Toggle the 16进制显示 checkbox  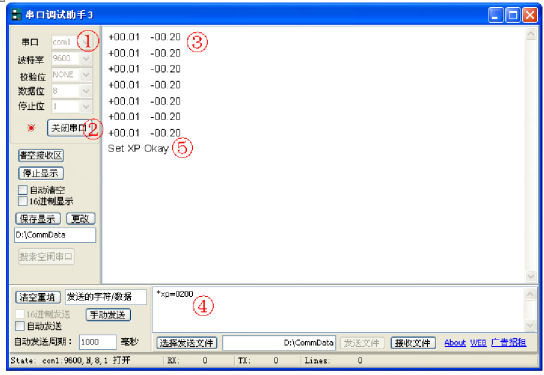pos(23,201)
